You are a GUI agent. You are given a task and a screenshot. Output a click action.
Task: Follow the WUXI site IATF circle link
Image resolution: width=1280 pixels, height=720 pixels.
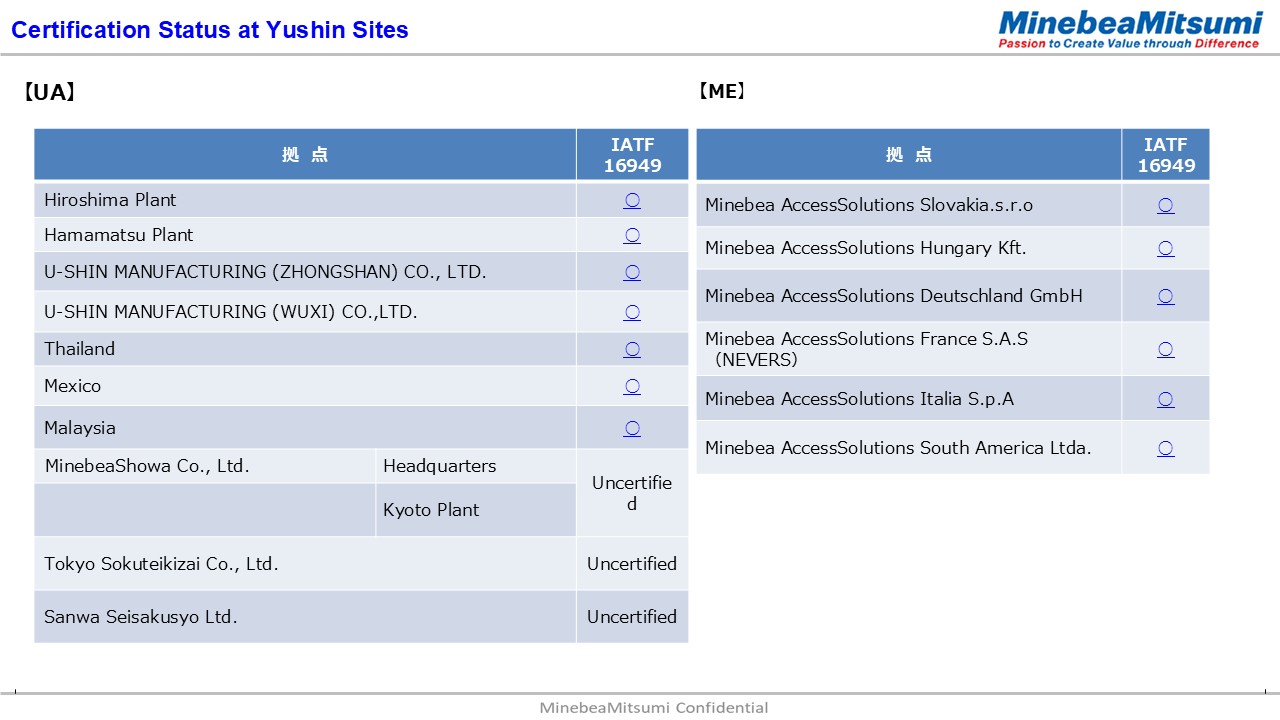(x=632, y=312)
